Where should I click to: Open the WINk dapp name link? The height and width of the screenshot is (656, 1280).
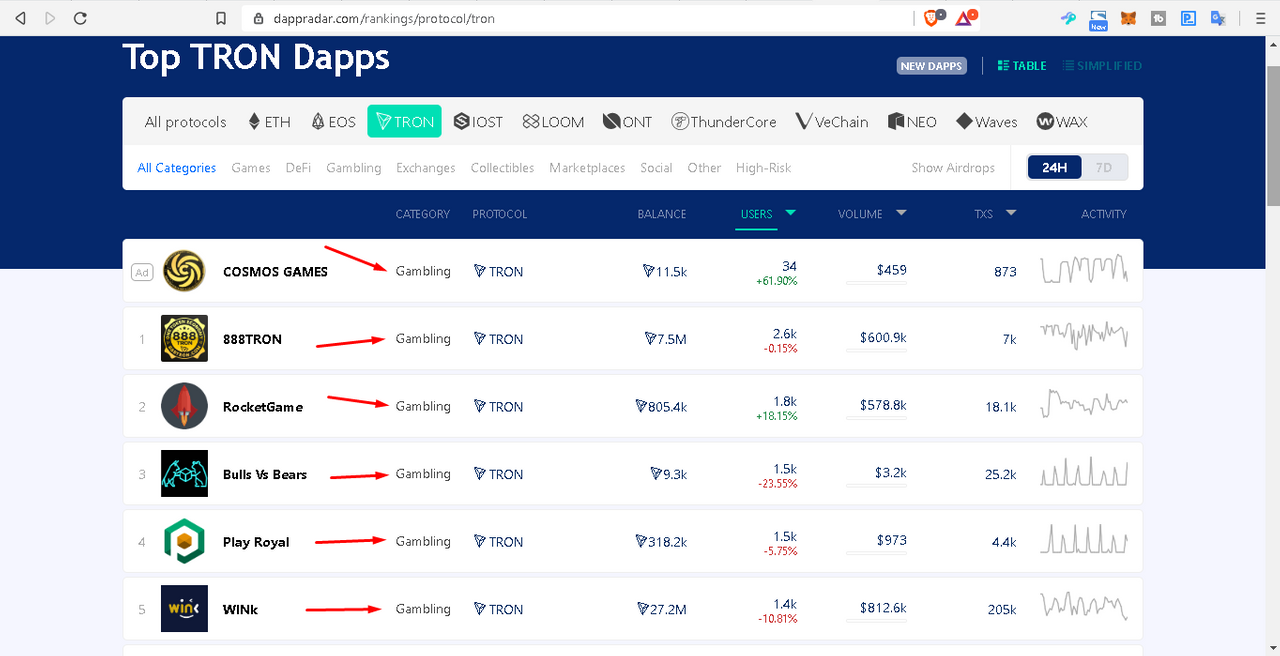click(x=240, y=609)
